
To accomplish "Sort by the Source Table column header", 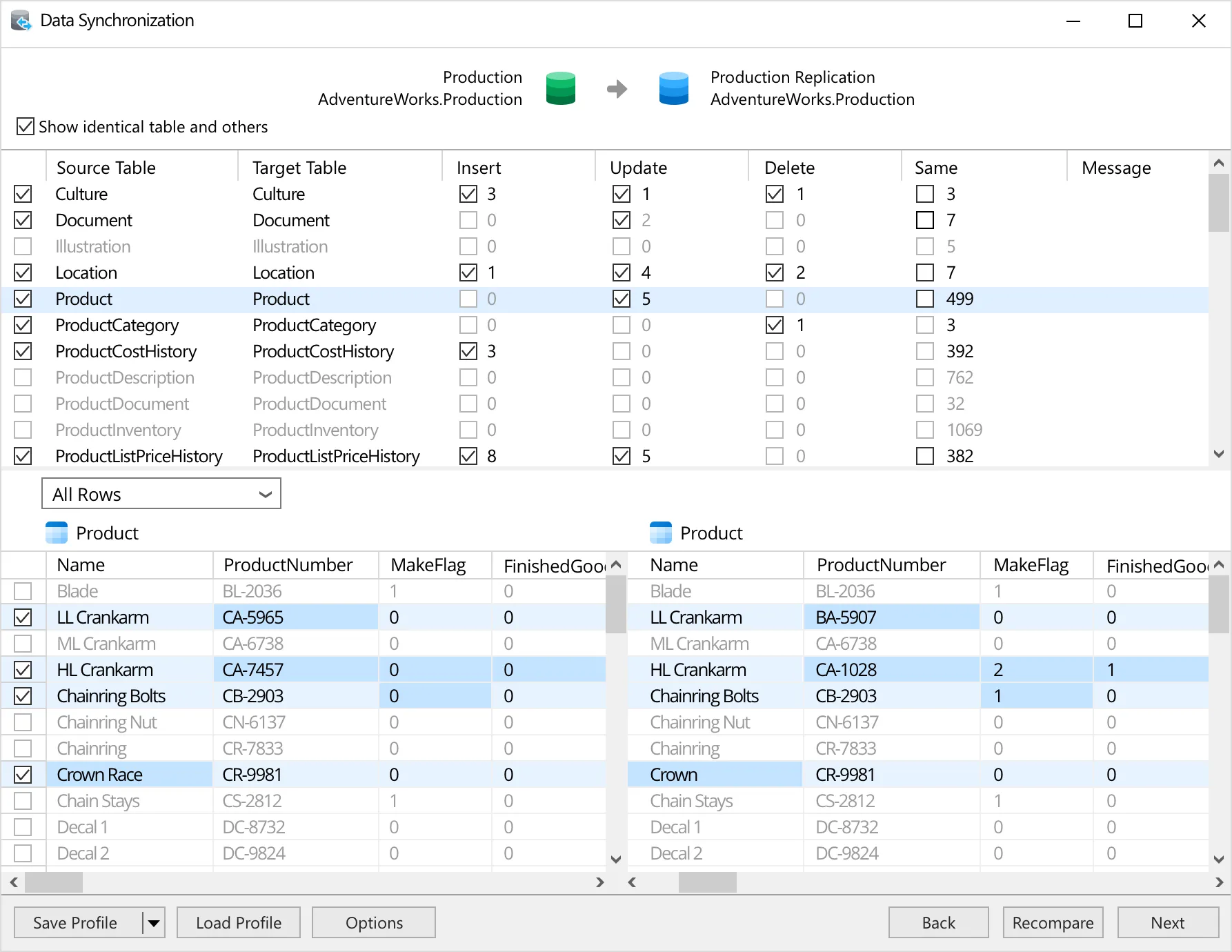I will [141, 168].
